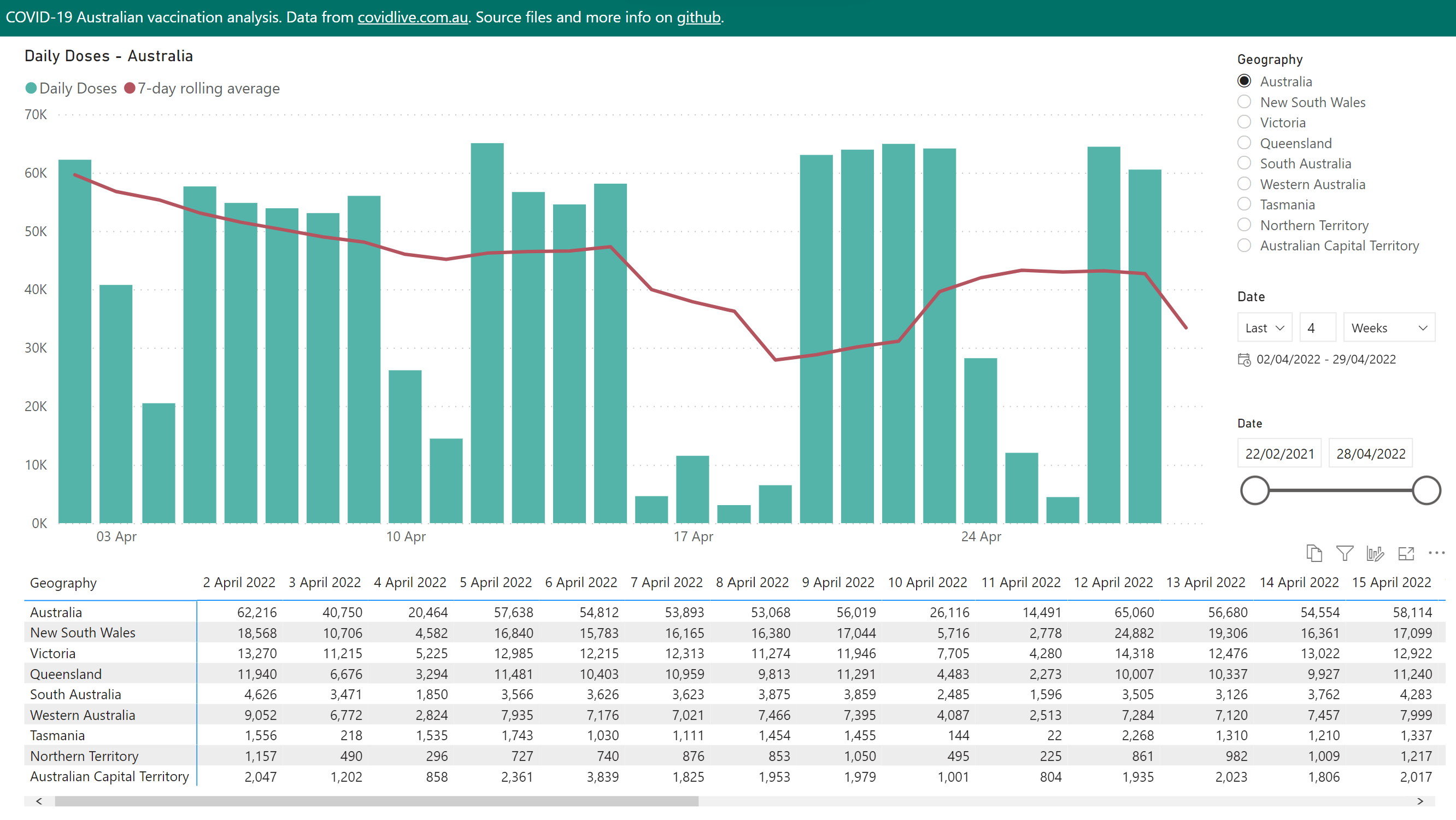
Task: Click 10 April 2022 column header
Action: point(927,583)
